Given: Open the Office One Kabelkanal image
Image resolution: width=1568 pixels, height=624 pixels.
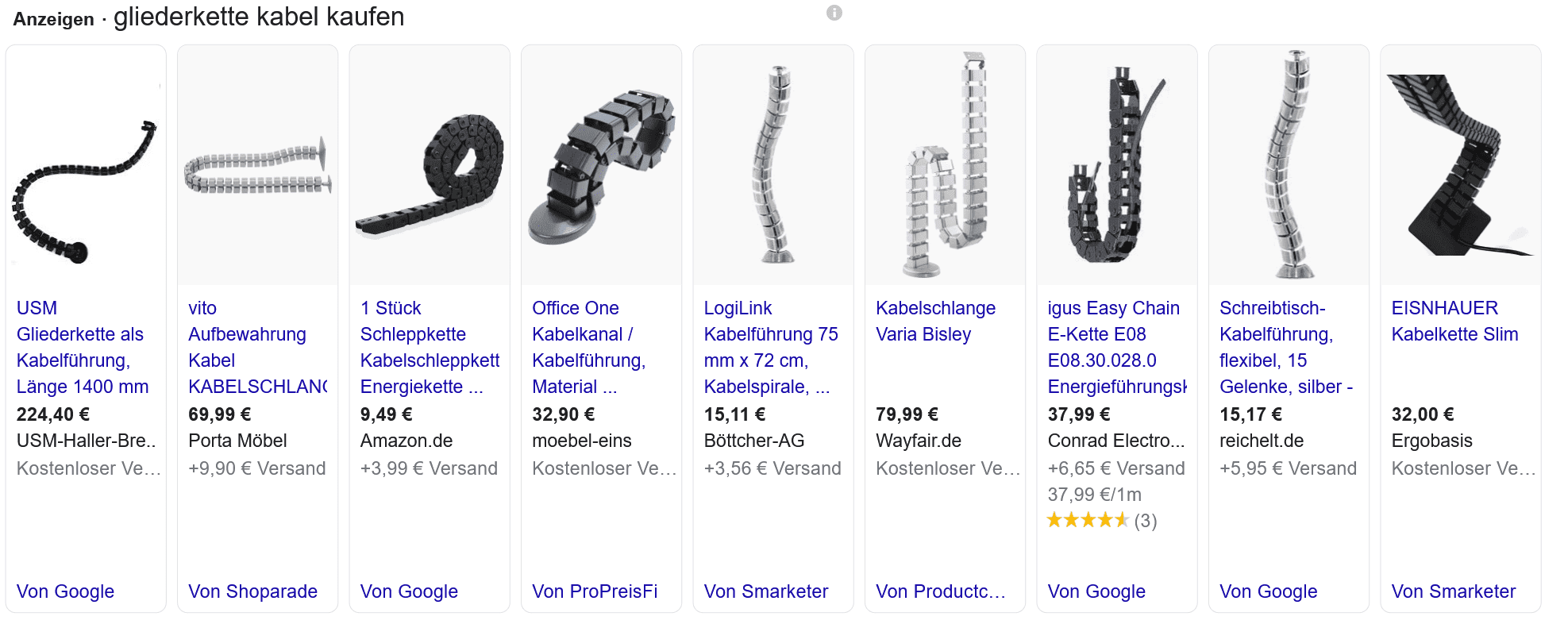Looking at the screenshot, I should (x=602, y=165).
